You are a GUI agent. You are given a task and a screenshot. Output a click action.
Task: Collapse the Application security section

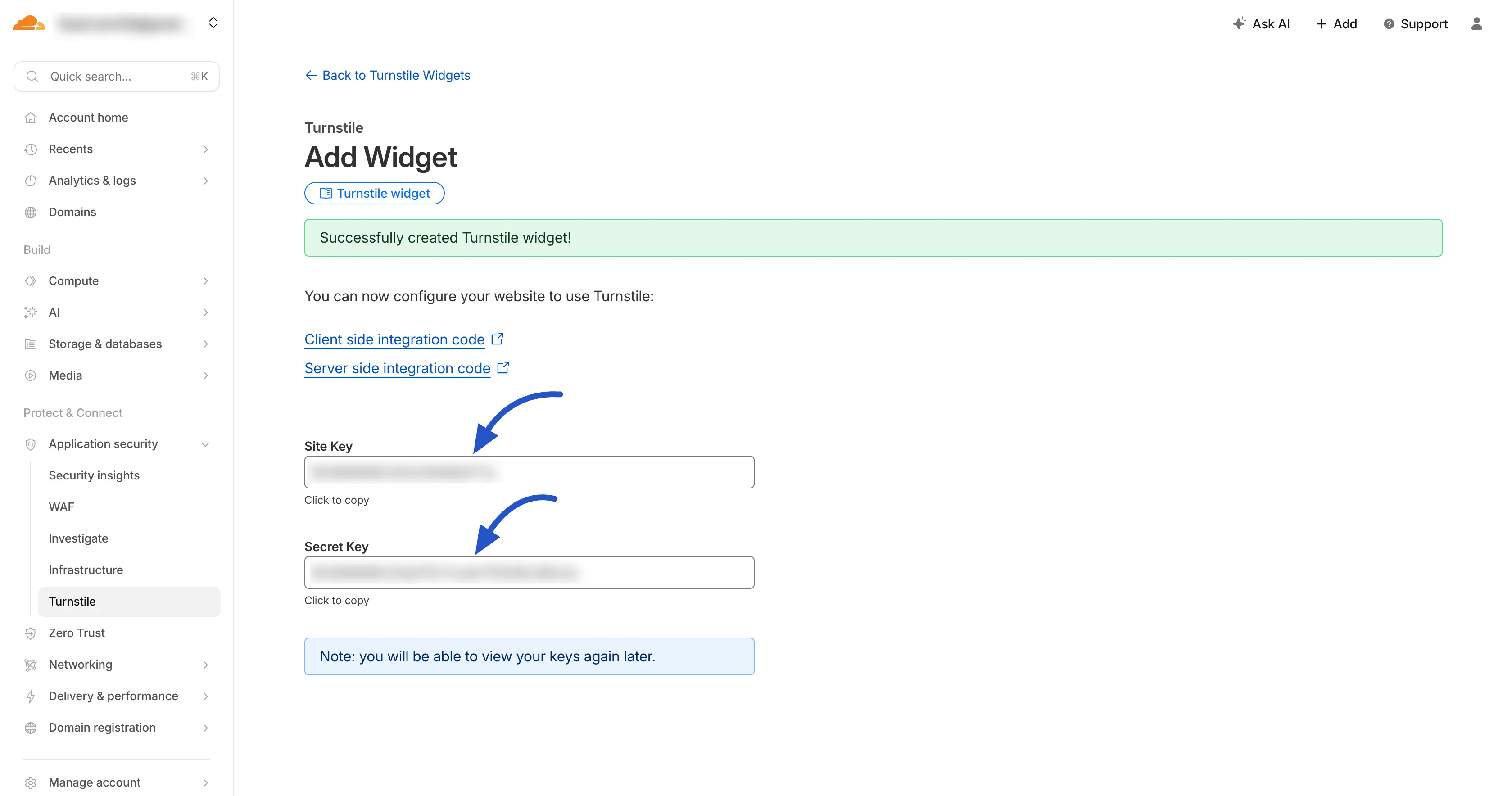click(x=205, y=444)
